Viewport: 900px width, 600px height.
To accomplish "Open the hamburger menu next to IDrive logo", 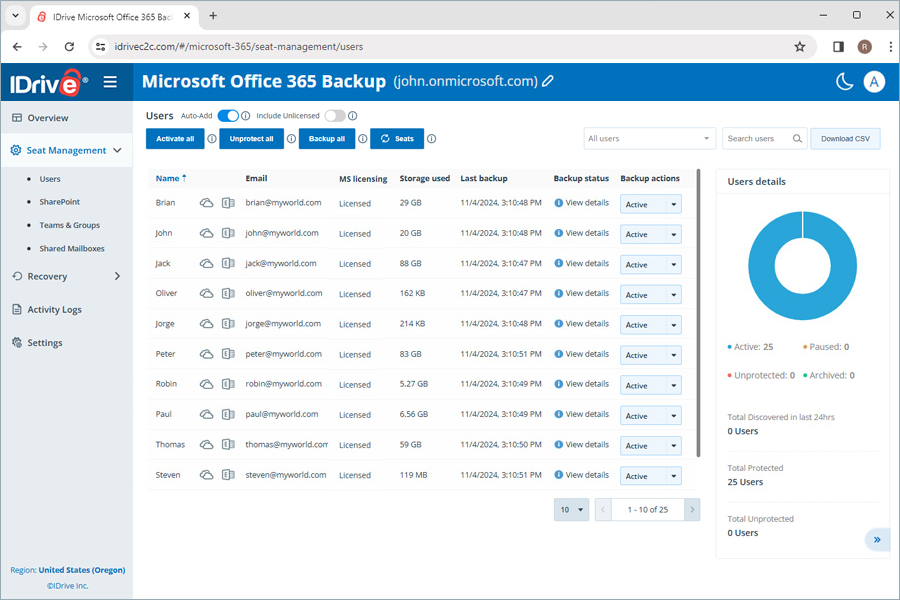I will click(110, 83).
